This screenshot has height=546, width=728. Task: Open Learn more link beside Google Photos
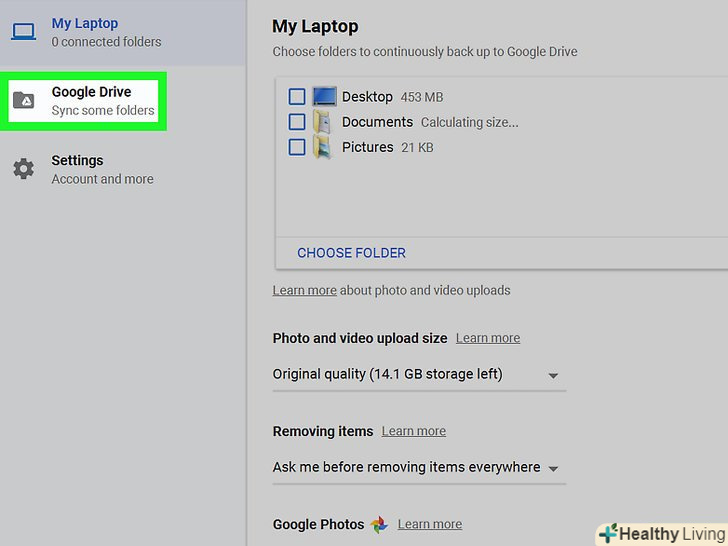(x=430, y=524)
